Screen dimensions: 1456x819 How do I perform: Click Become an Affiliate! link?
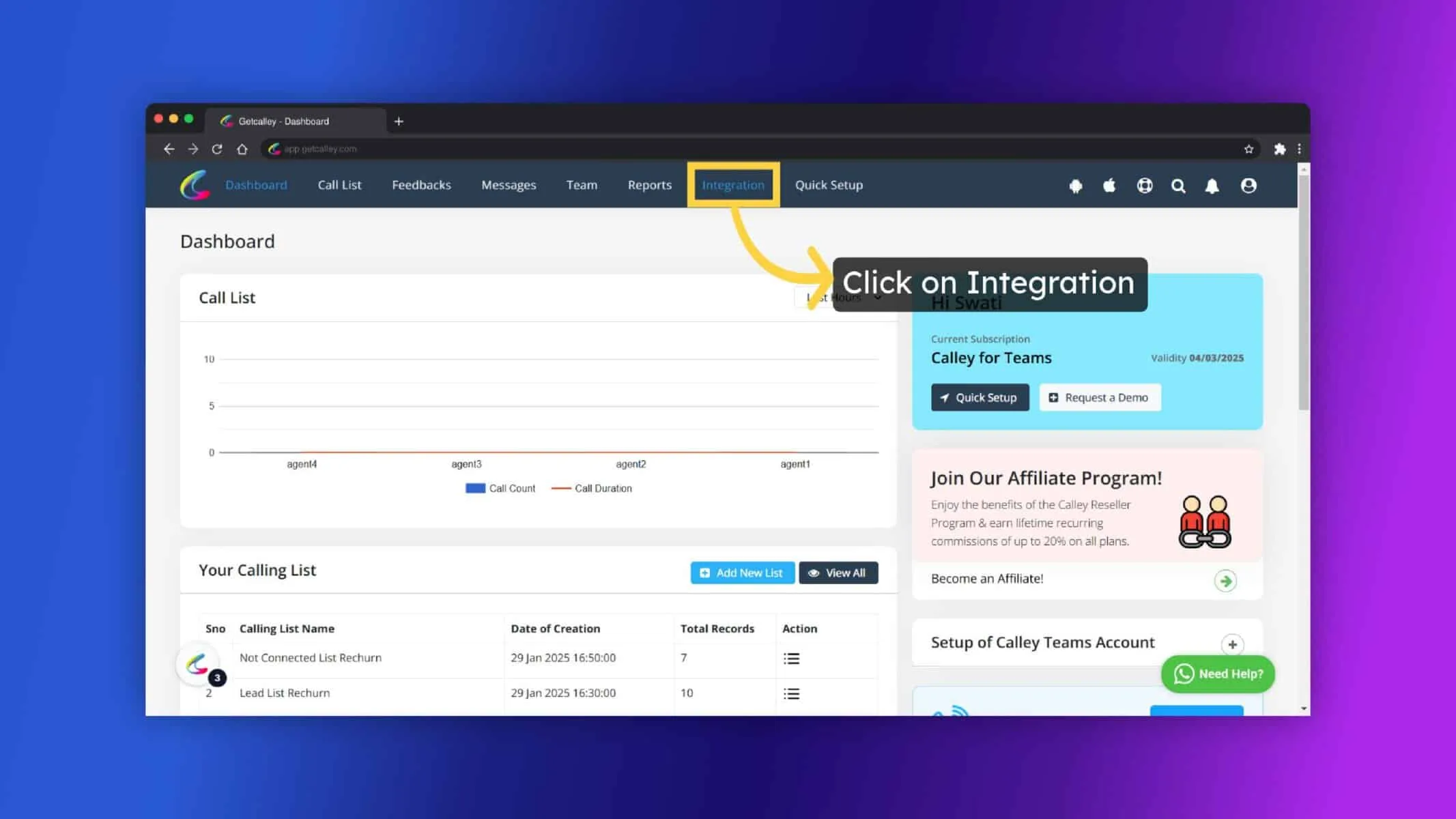(987, 579)
